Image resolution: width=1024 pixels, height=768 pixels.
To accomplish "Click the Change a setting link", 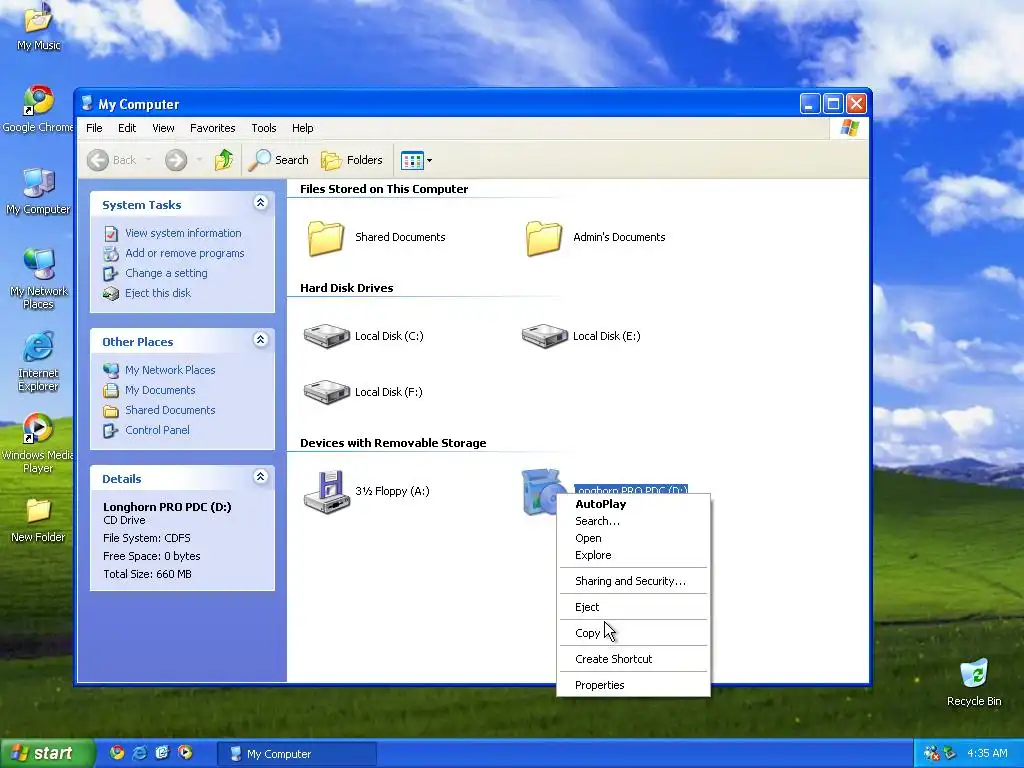I will pyautogui.click(x=166, y=274).
